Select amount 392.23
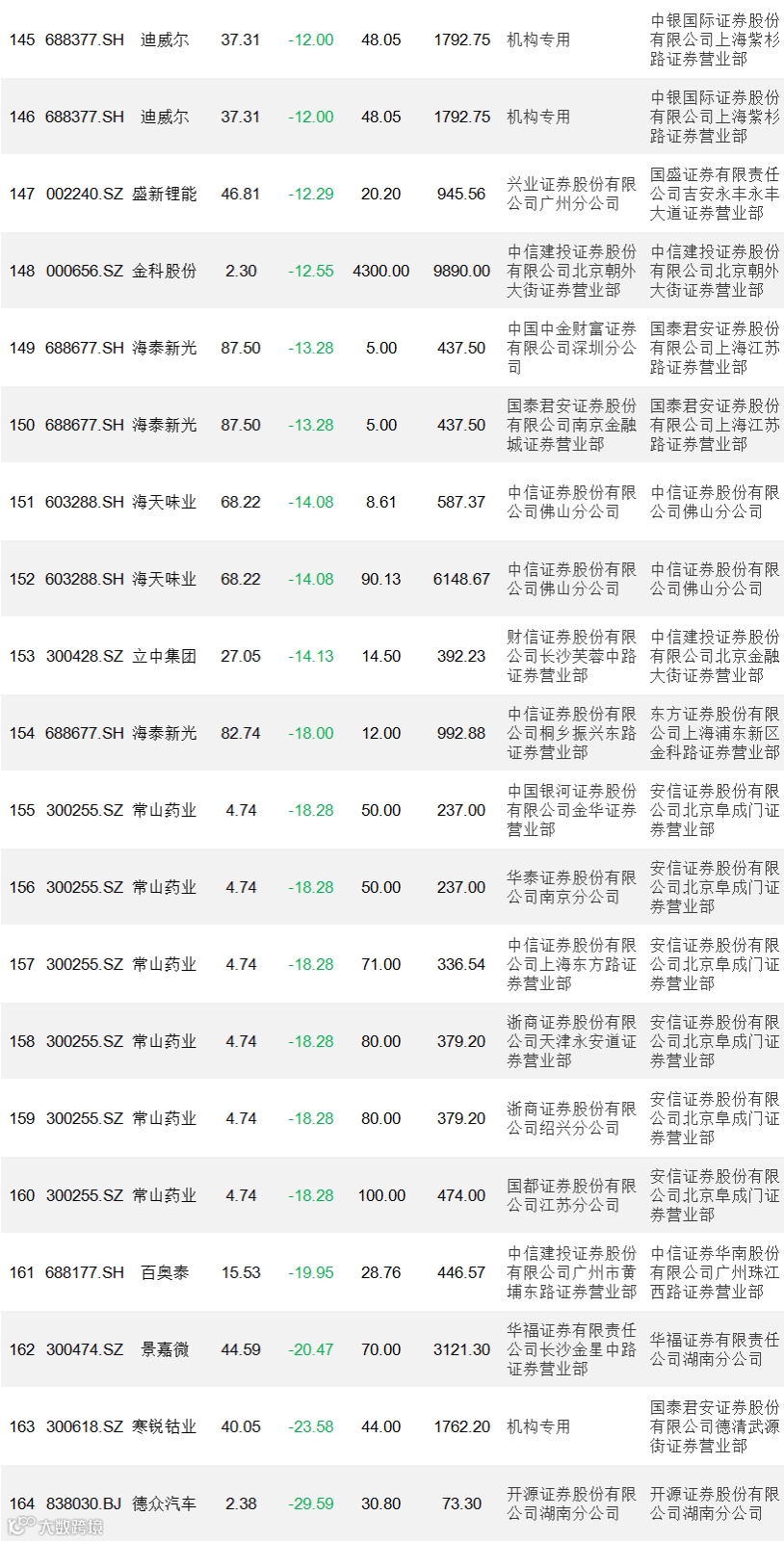The height and width of the screenshot is (1542, 784). 461,656
